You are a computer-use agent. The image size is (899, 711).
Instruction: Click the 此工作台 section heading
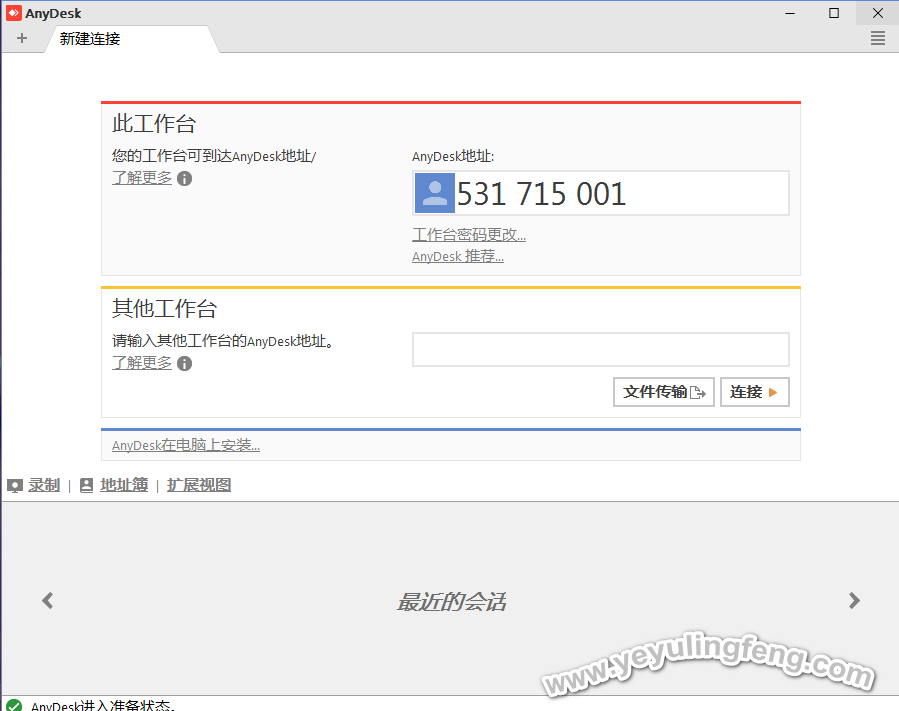154,123
